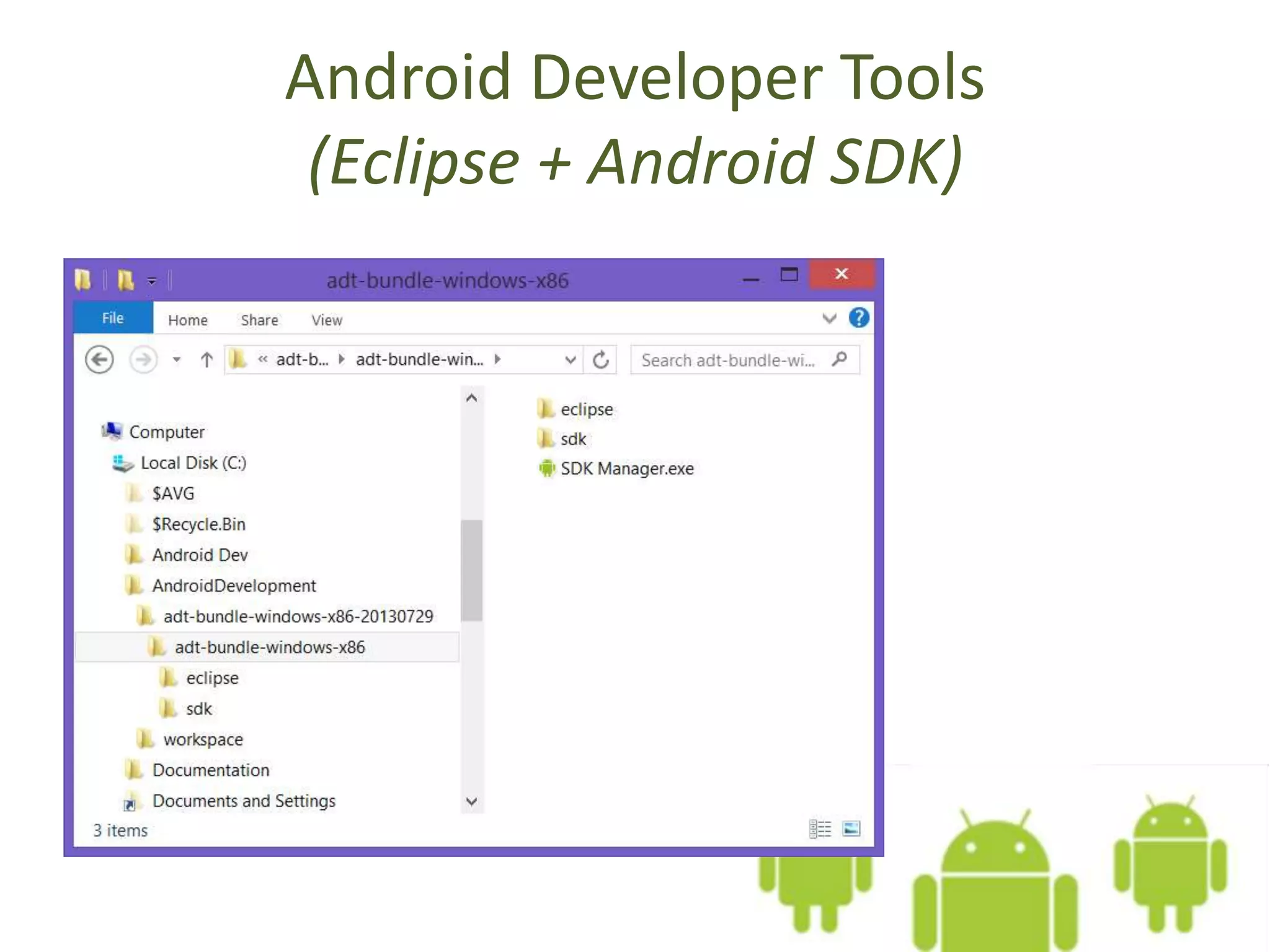This screenshot has width=1270, height=952.
Task: Open the View ribbon tab
Action: pyautogui.click(x=327, y=320)
